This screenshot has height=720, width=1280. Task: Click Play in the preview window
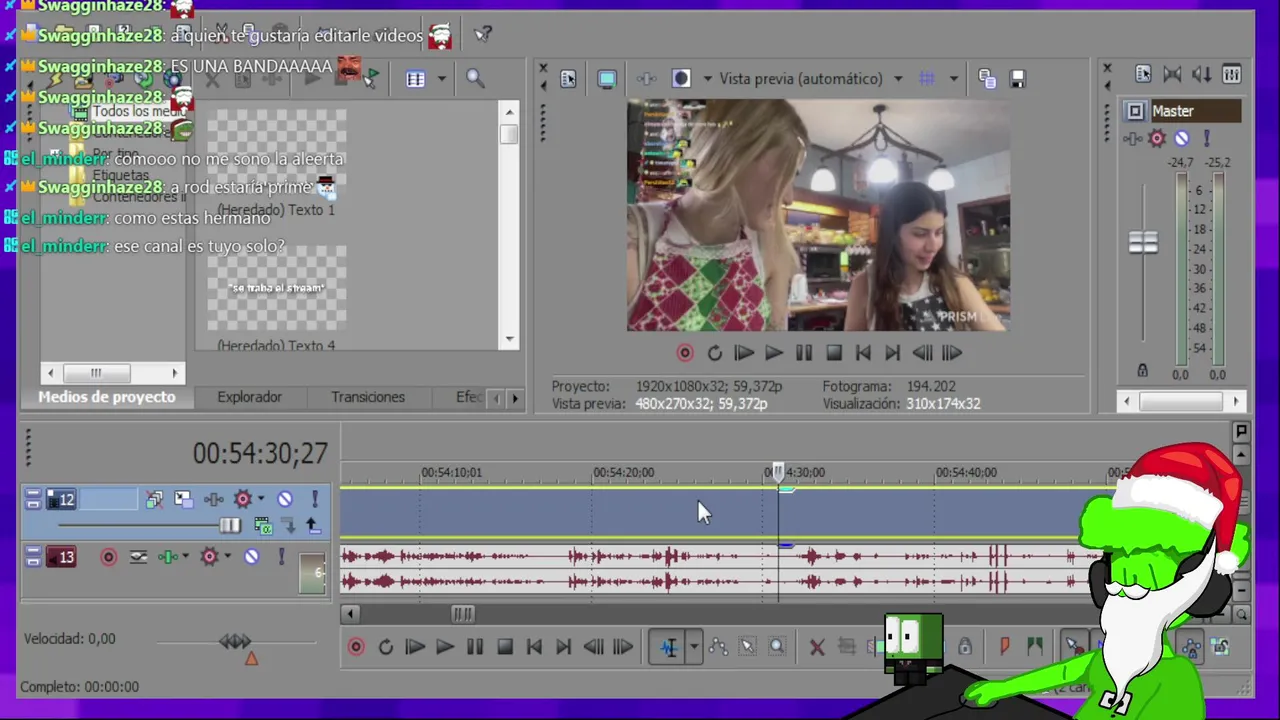click(x=774, y=353)
